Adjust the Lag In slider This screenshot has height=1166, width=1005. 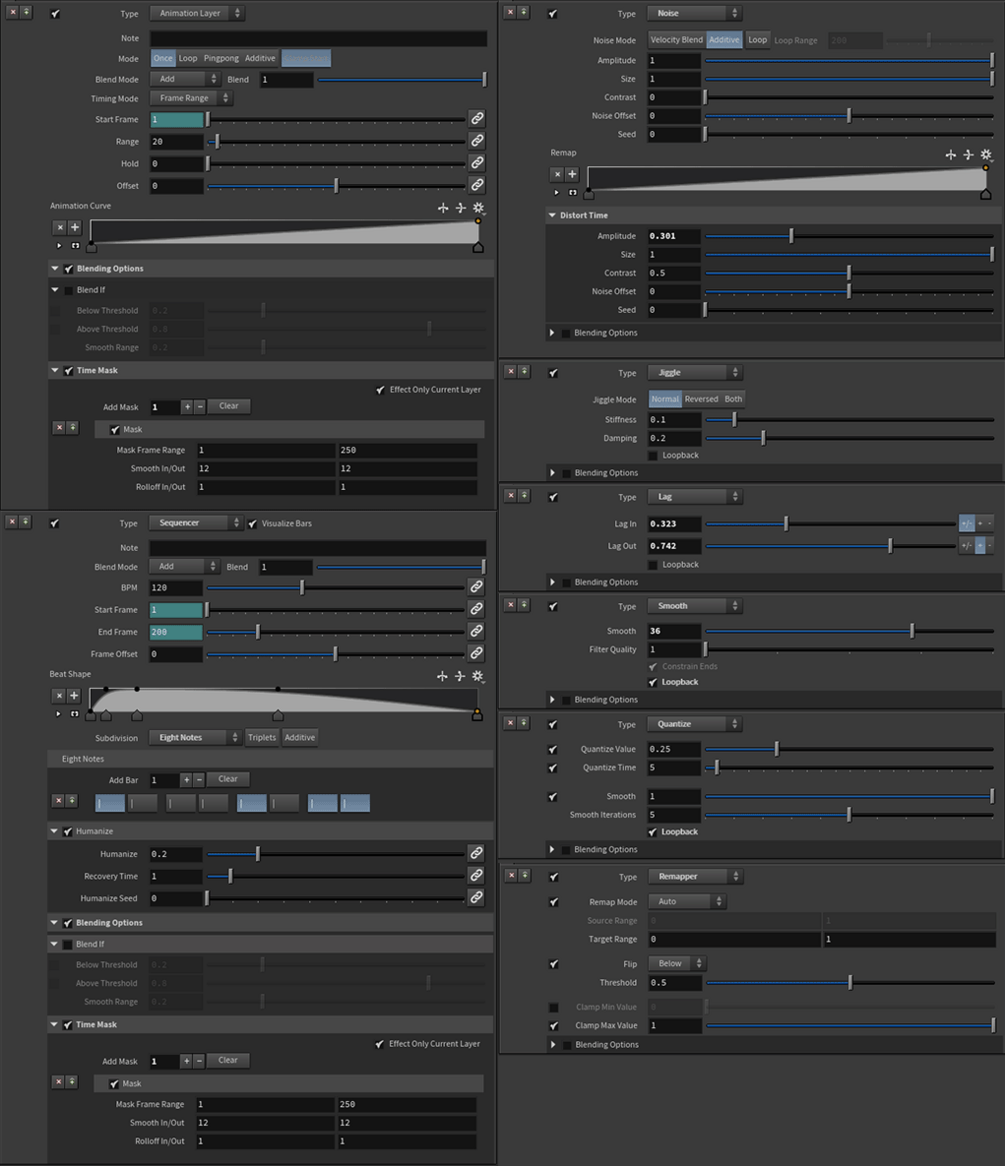830,524
